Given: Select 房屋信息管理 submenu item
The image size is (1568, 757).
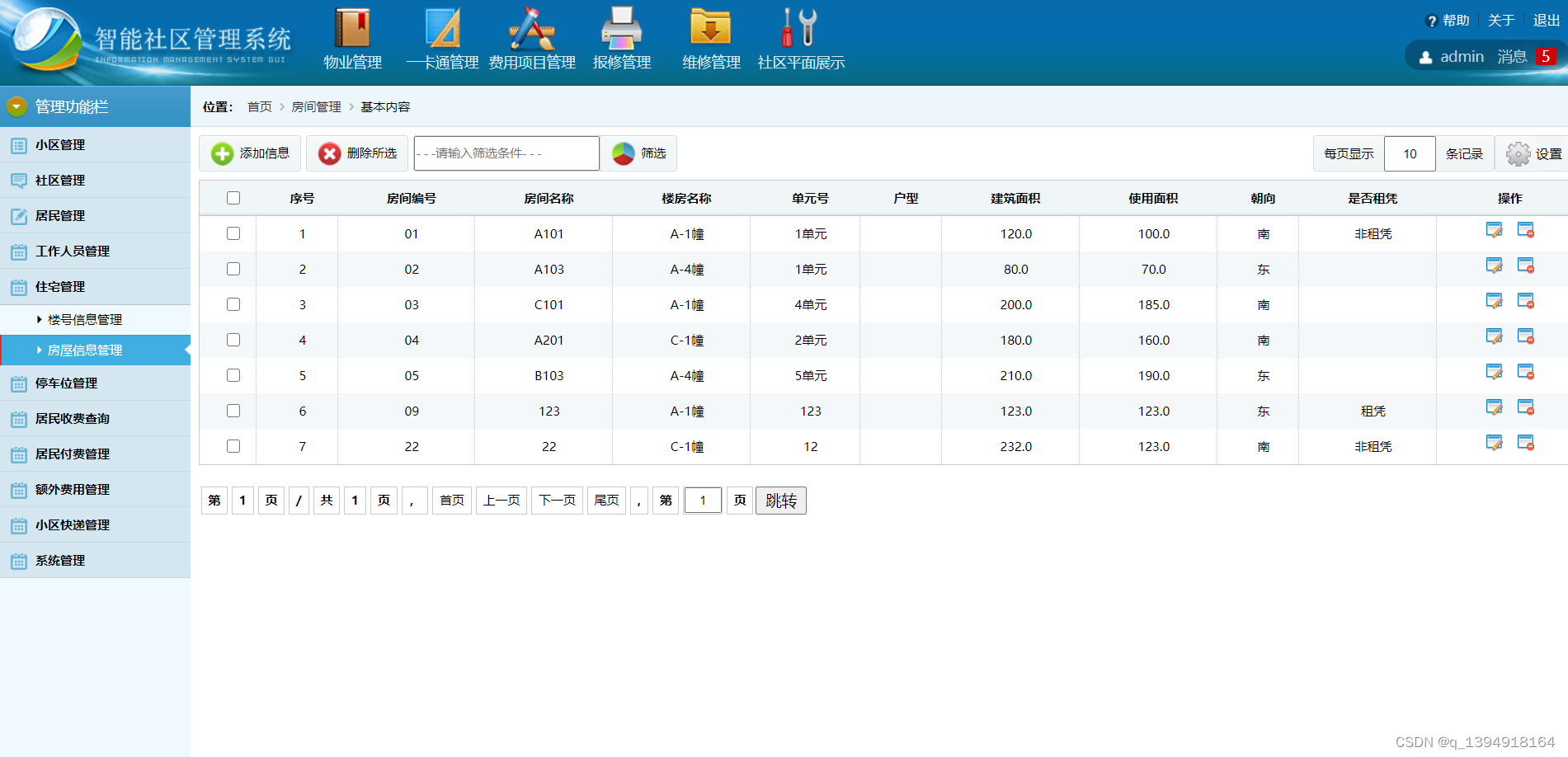Looking at the screenshot, I should tap(95, 350).
